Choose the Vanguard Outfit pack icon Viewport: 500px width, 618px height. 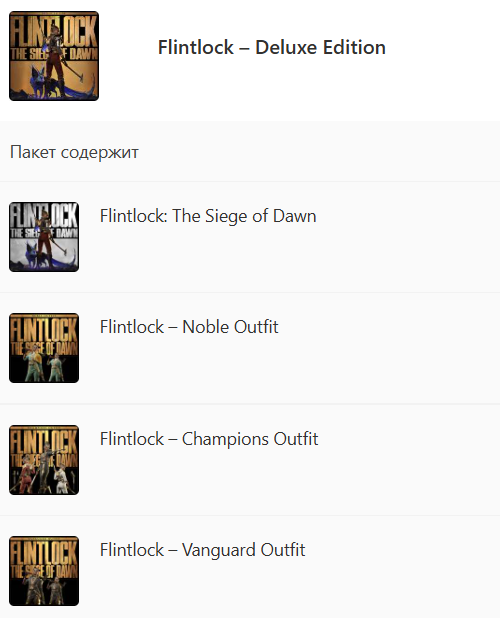tap(44, 571)
